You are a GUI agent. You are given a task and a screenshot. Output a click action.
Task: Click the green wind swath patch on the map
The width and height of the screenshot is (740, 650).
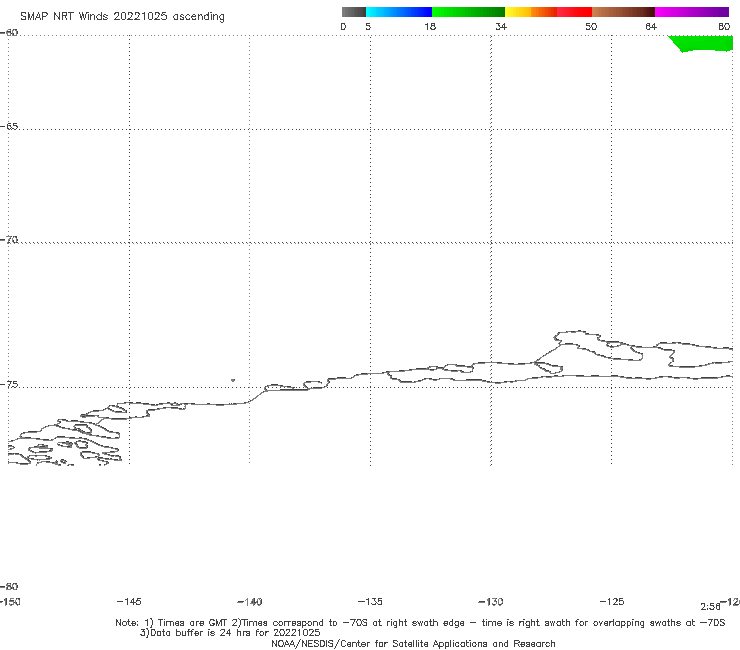703,43
